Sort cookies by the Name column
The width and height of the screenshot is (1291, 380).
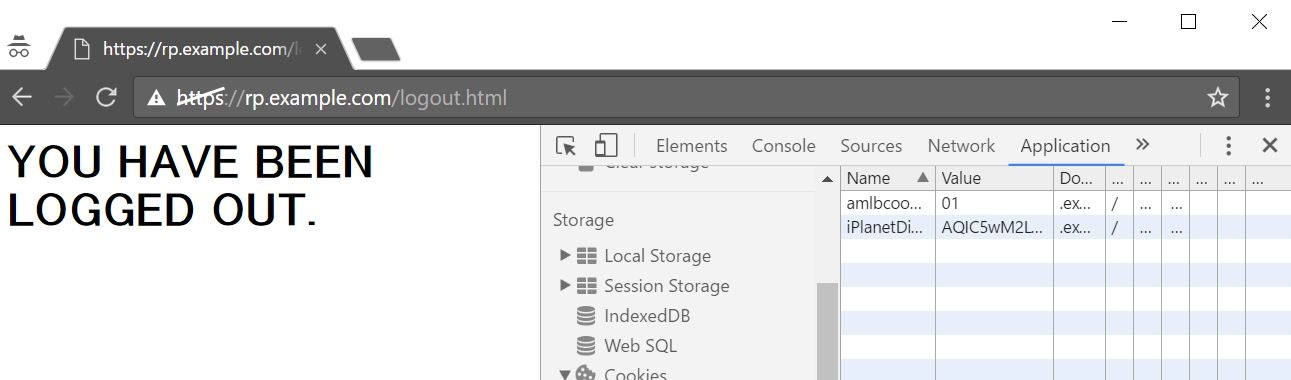[x=888, y=178]
